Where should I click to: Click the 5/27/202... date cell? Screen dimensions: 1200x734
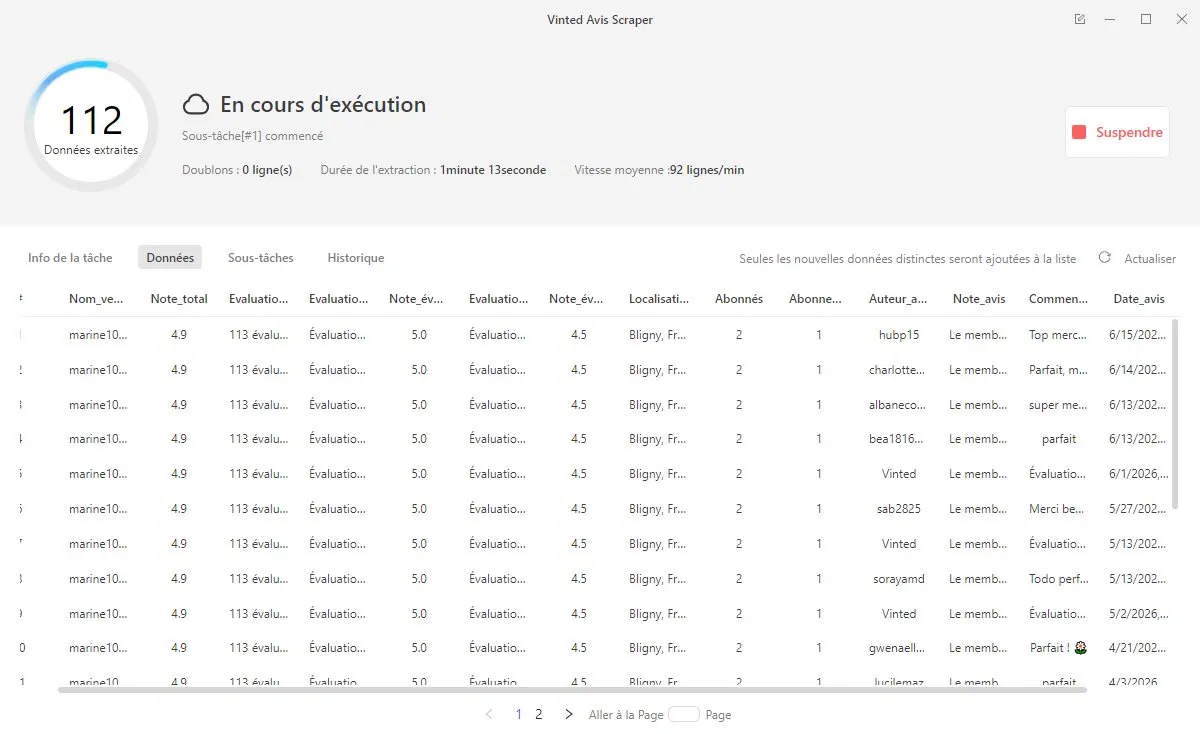click(1139, 509)
